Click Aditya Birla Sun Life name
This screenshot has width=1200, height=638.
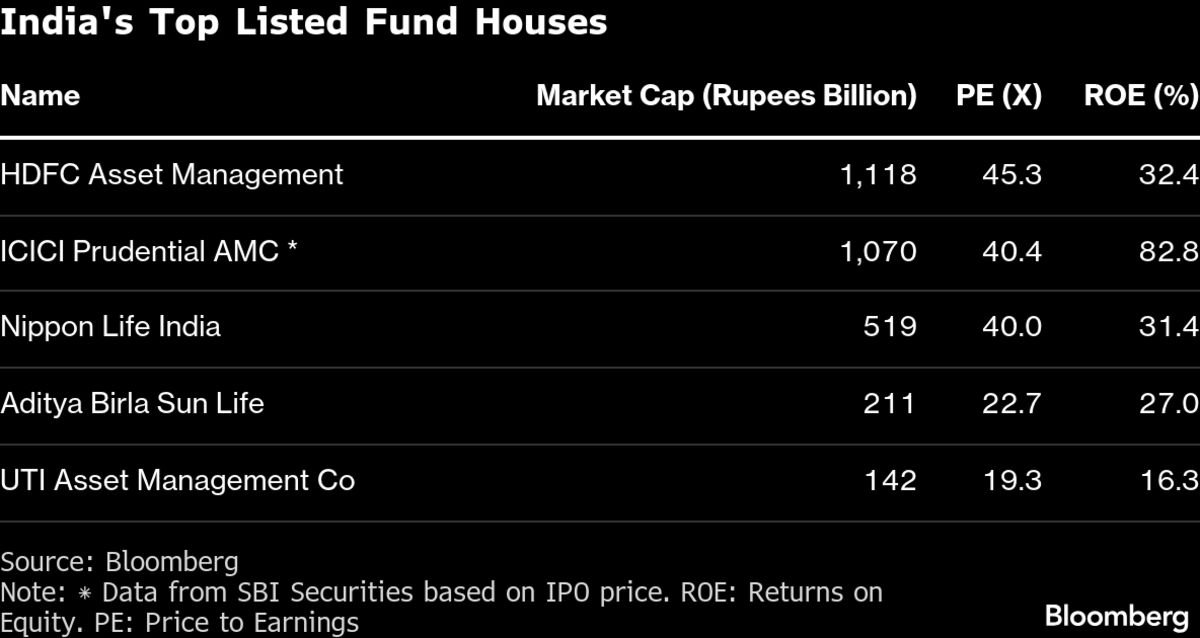132,404
